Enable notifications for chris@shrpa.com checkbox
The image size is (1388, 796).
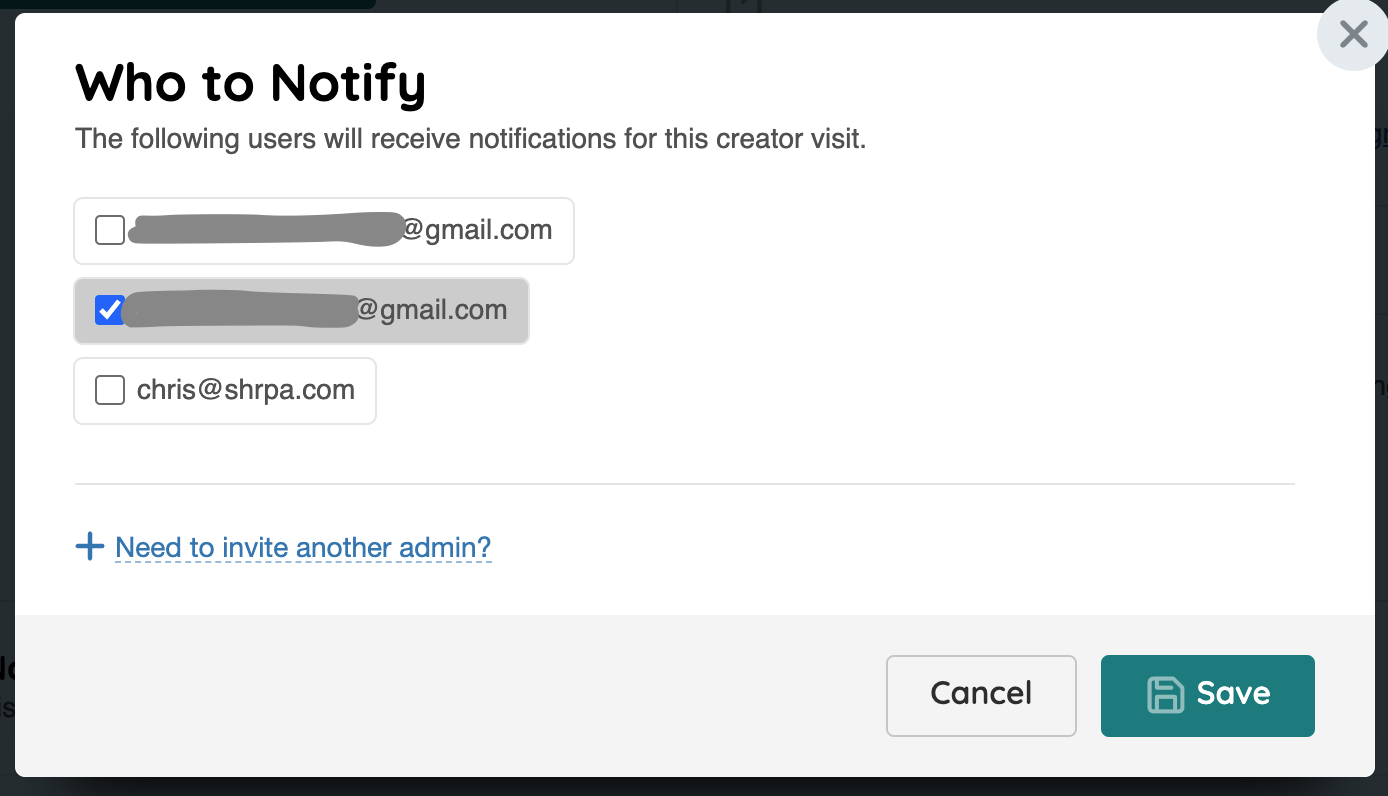(x=109, y=390)
